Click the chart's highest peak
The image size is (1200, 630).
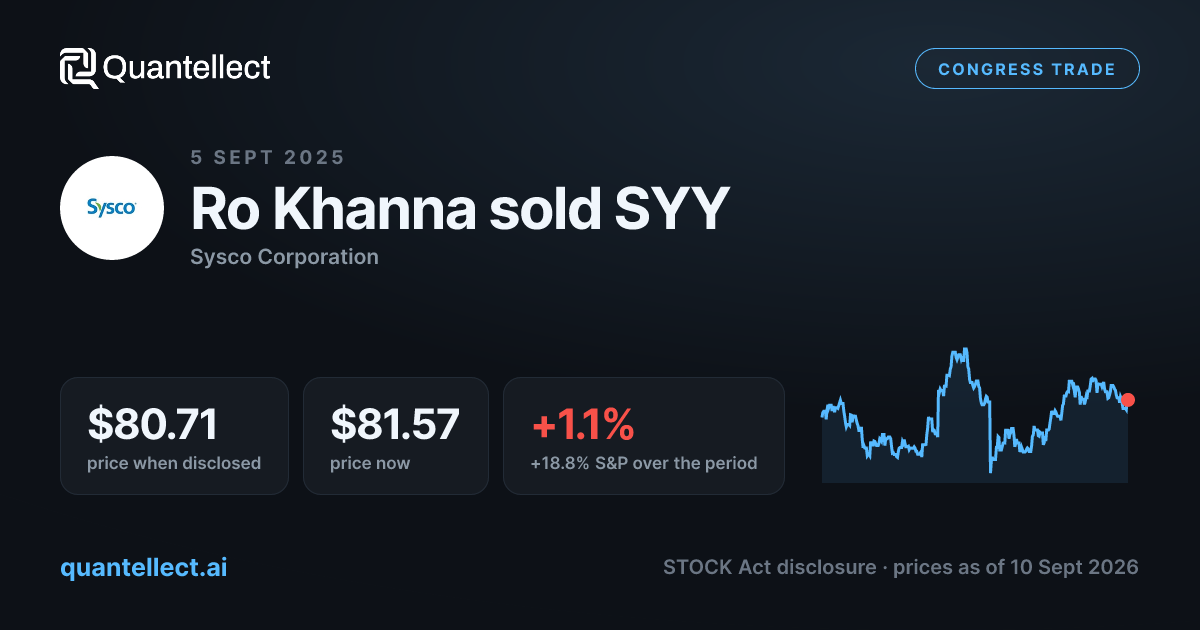point(962,351)
